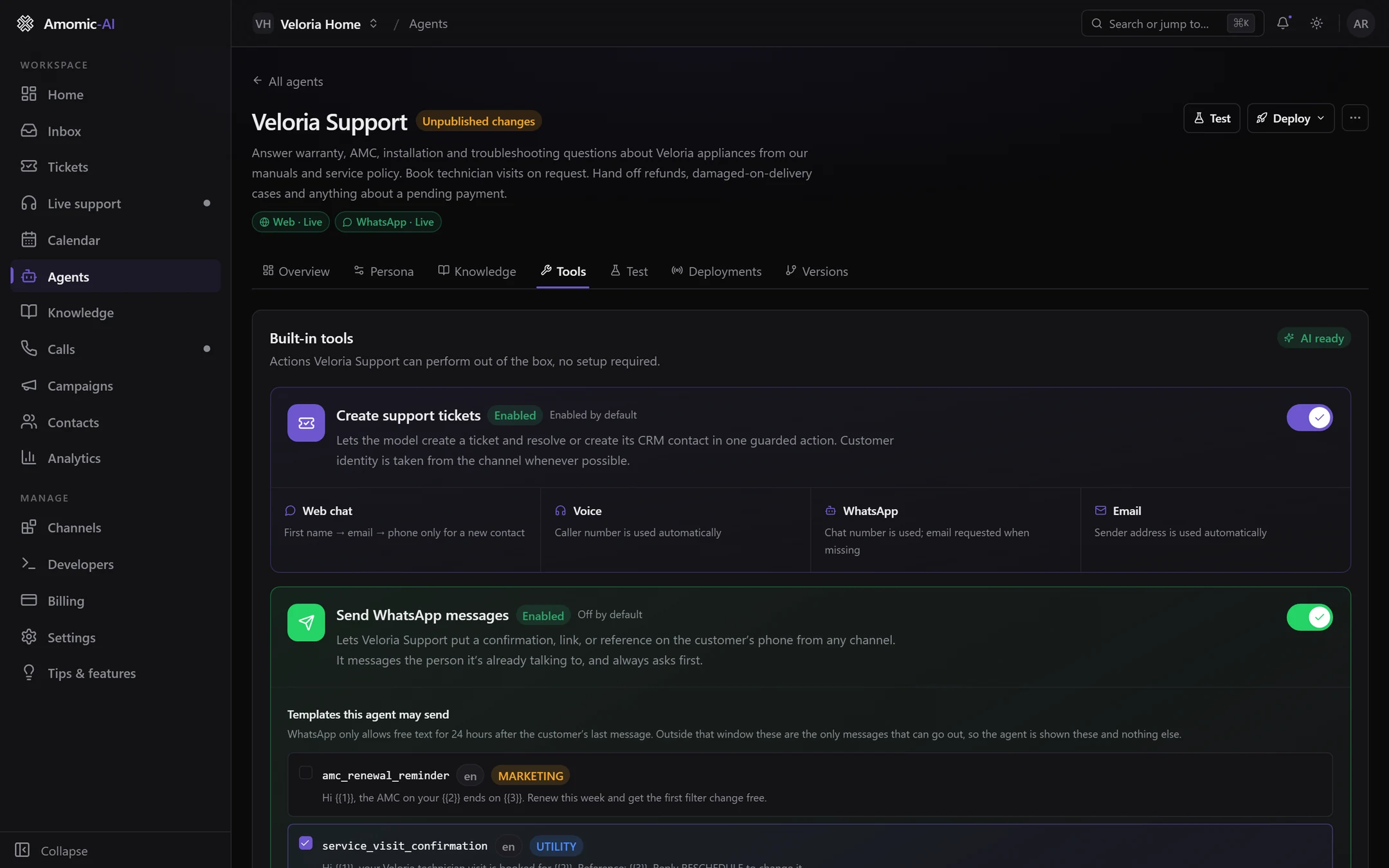Screen dimensions: 1389x868
Task: Open the Deploy dropdown
Action: click(x=1291, y=118)
